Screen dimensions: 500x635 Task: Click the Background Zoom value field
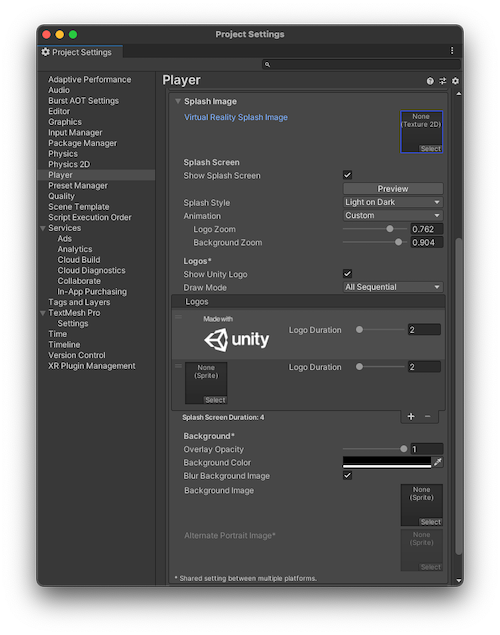tap(427, 242)
